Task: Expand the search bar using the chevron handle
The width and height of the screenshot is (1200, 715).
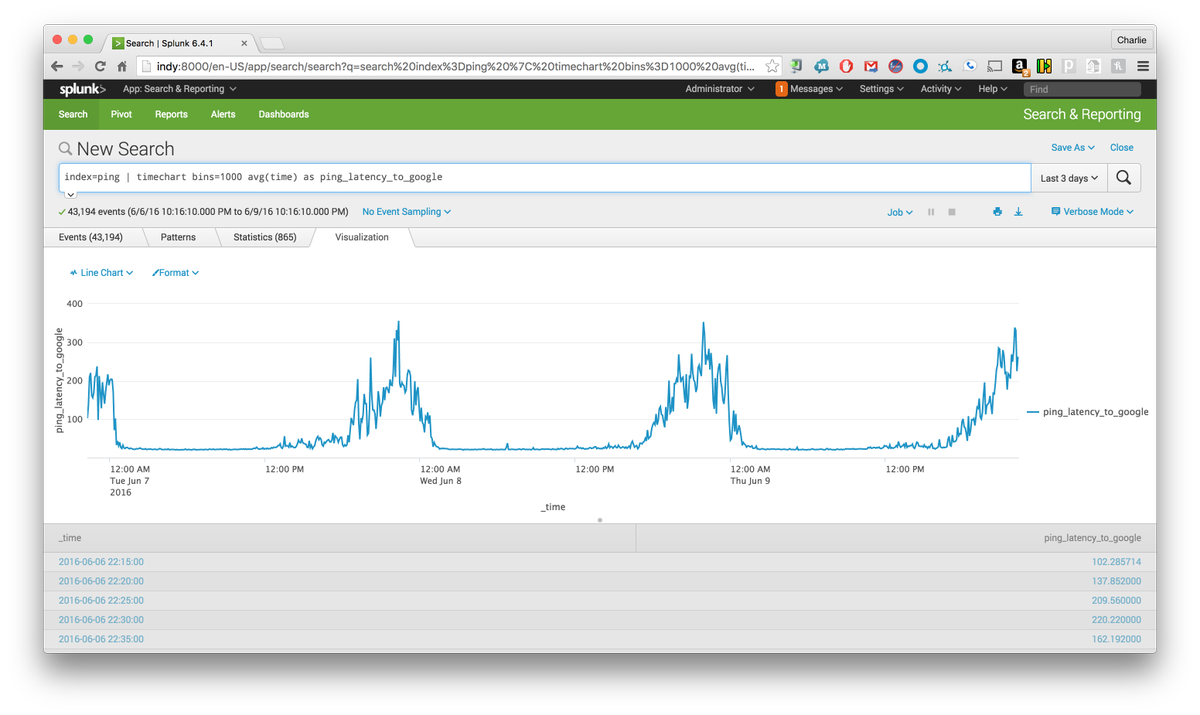Action: click(70, 194)
